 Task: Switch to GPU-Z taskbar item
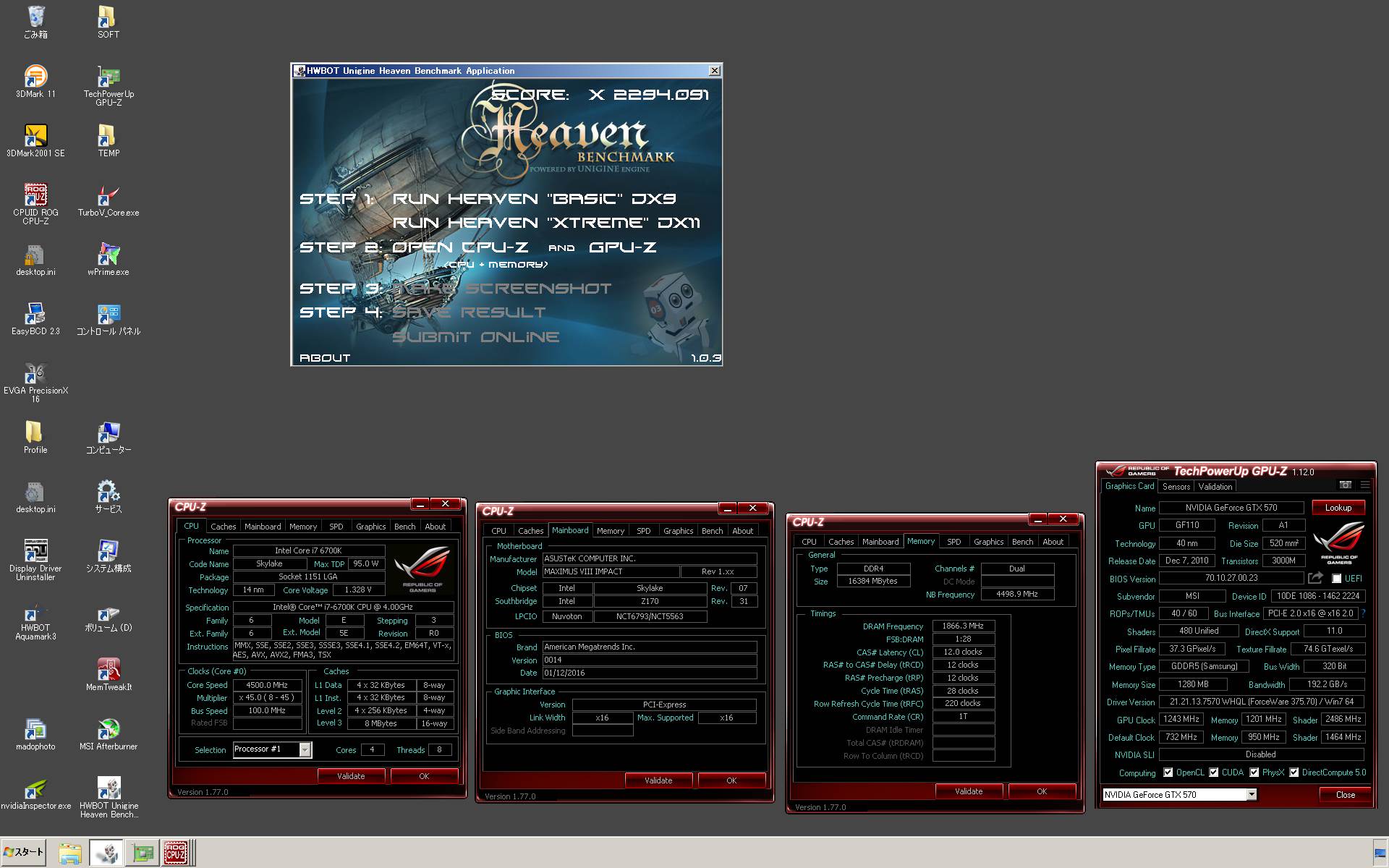[x=143, y=854]
